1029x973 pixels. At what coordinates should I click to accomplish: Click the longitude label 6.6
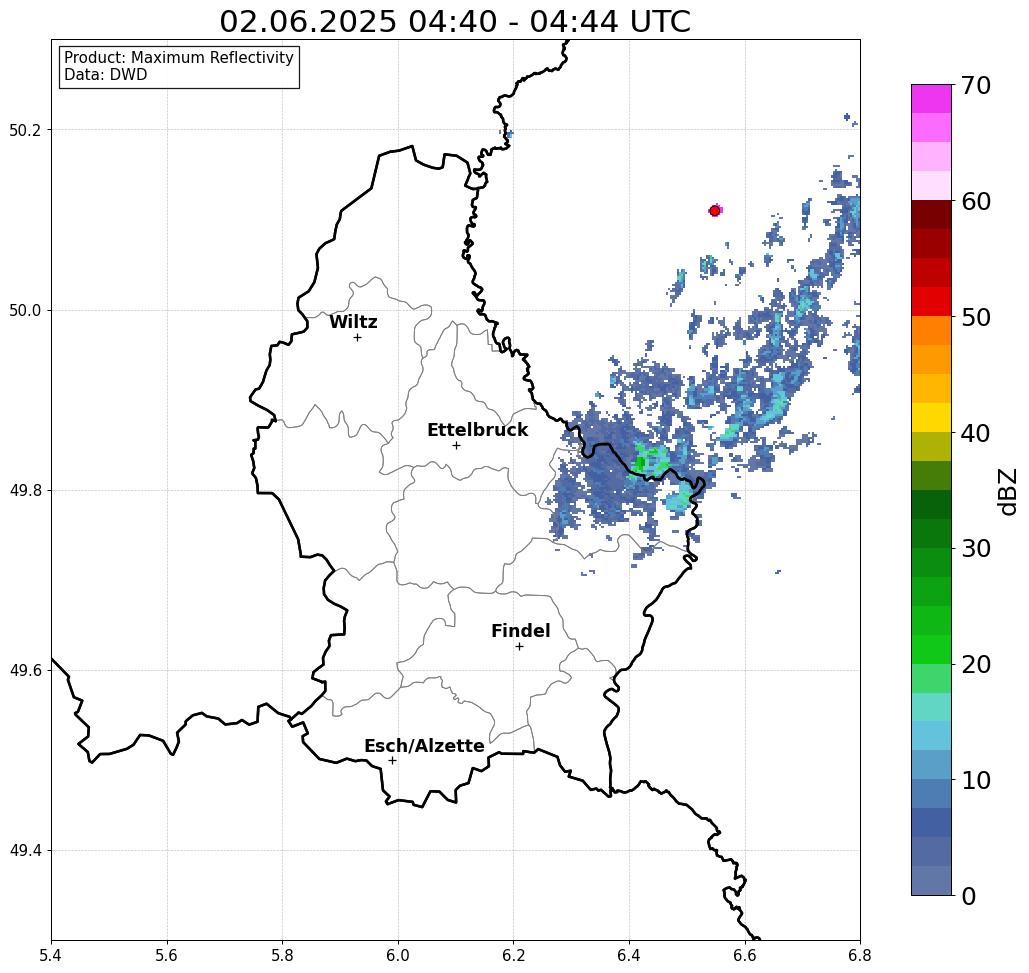[x=744, y=955]
